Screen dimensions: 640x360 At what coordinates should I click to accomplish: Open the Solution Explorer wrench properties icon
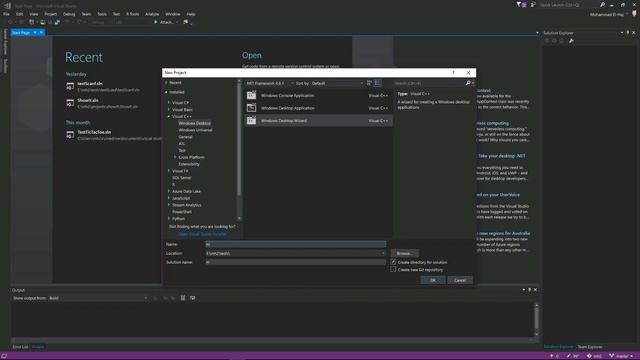(x=571, y=41)
